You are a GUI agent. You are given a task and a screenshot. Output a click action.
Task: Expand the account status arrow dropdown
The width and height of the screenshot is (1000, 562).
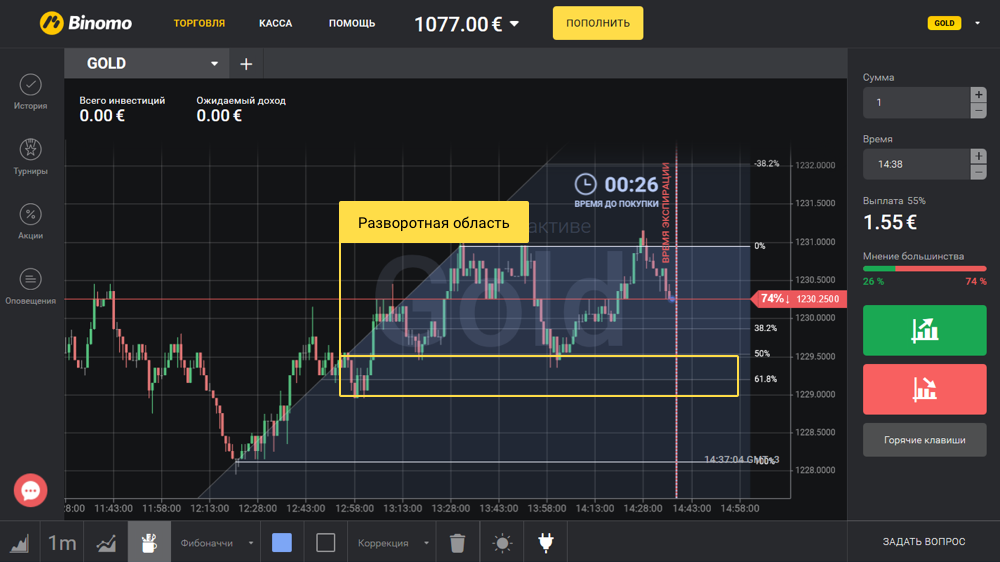(977, 23)
